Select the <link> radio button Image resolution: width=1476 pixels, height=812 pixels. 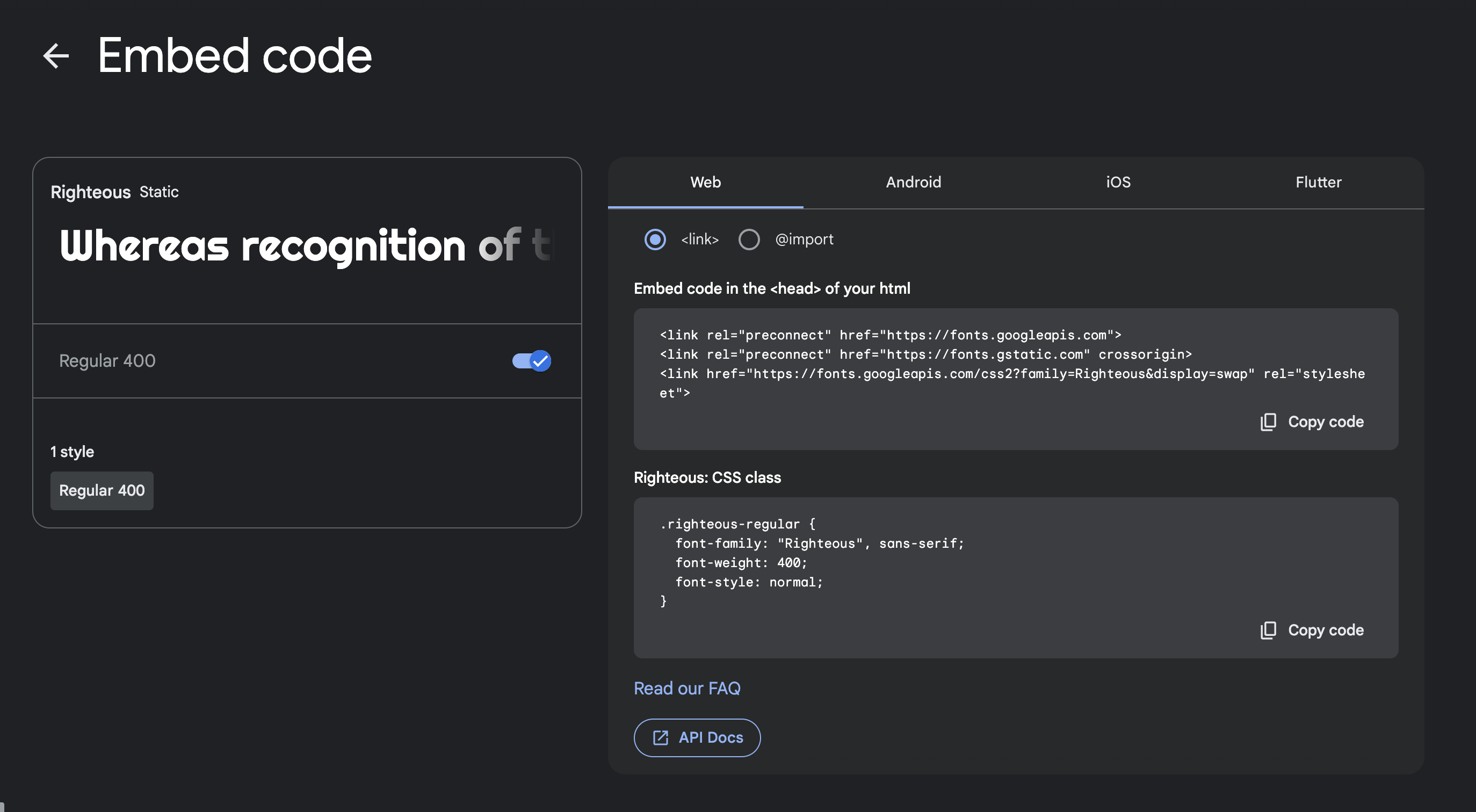point(655,239)
